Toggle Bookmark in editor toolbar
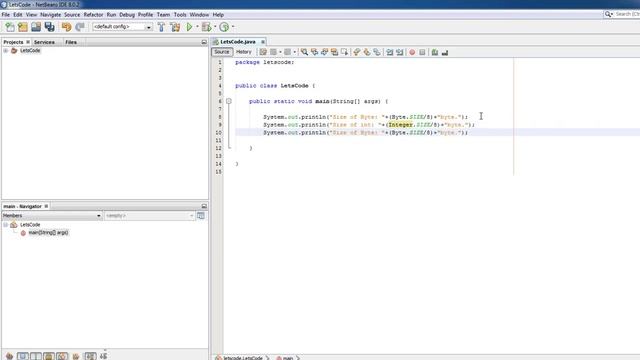The height and width of the screenshot is (360, 640). coord(377,52)
